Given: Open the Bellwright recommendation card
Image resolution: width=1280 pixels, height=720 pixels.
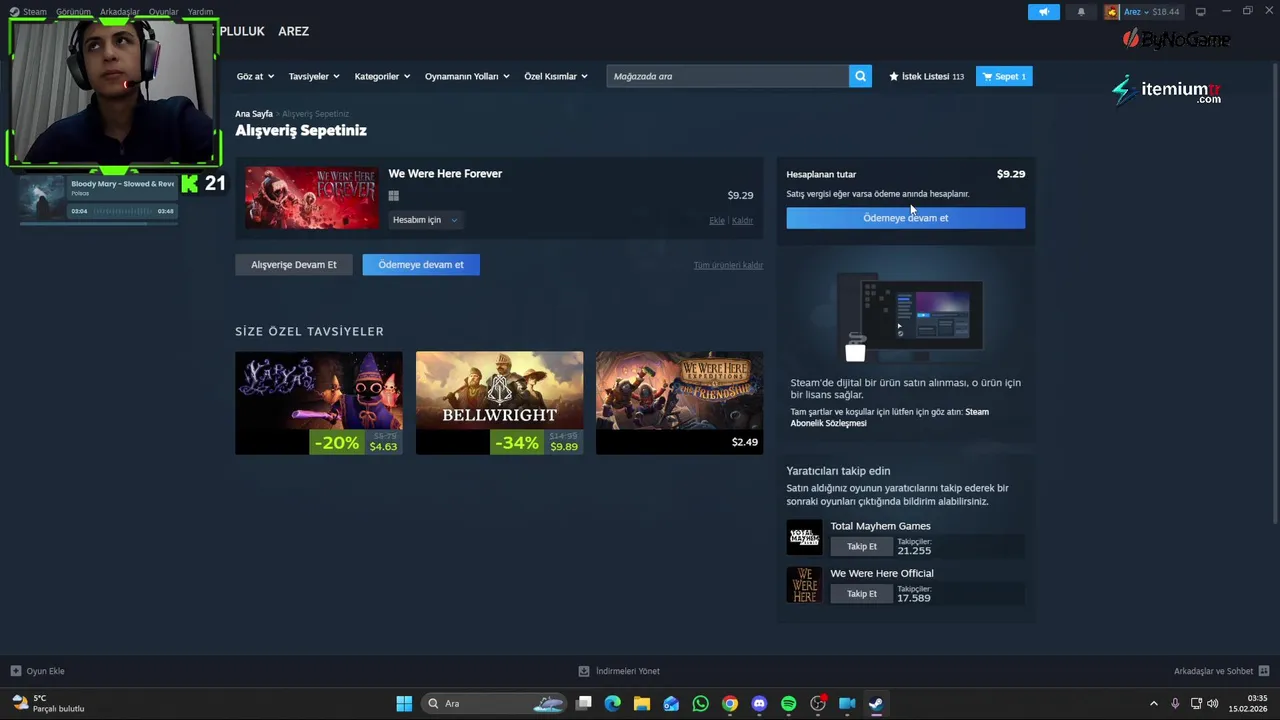Looking at the screenshot, I should coord(499,403).
